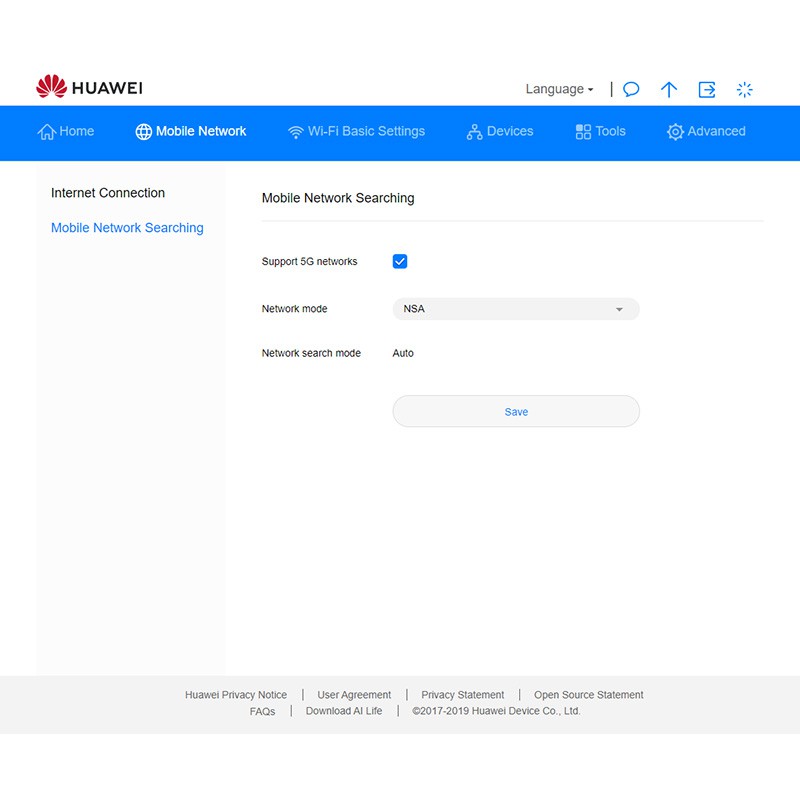This screenshot has height=800, width=800.
Task: Select the Mobile Network tab
Action: 191,131
